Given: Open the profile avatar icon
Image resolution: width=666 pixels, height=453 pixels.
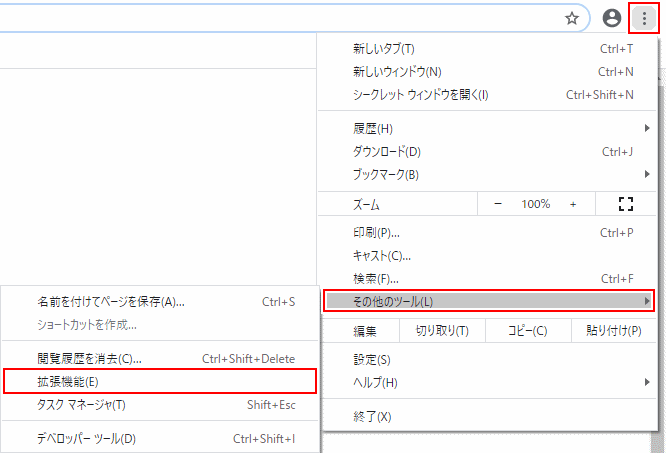Looking at the screenshot, I should 612,18.
